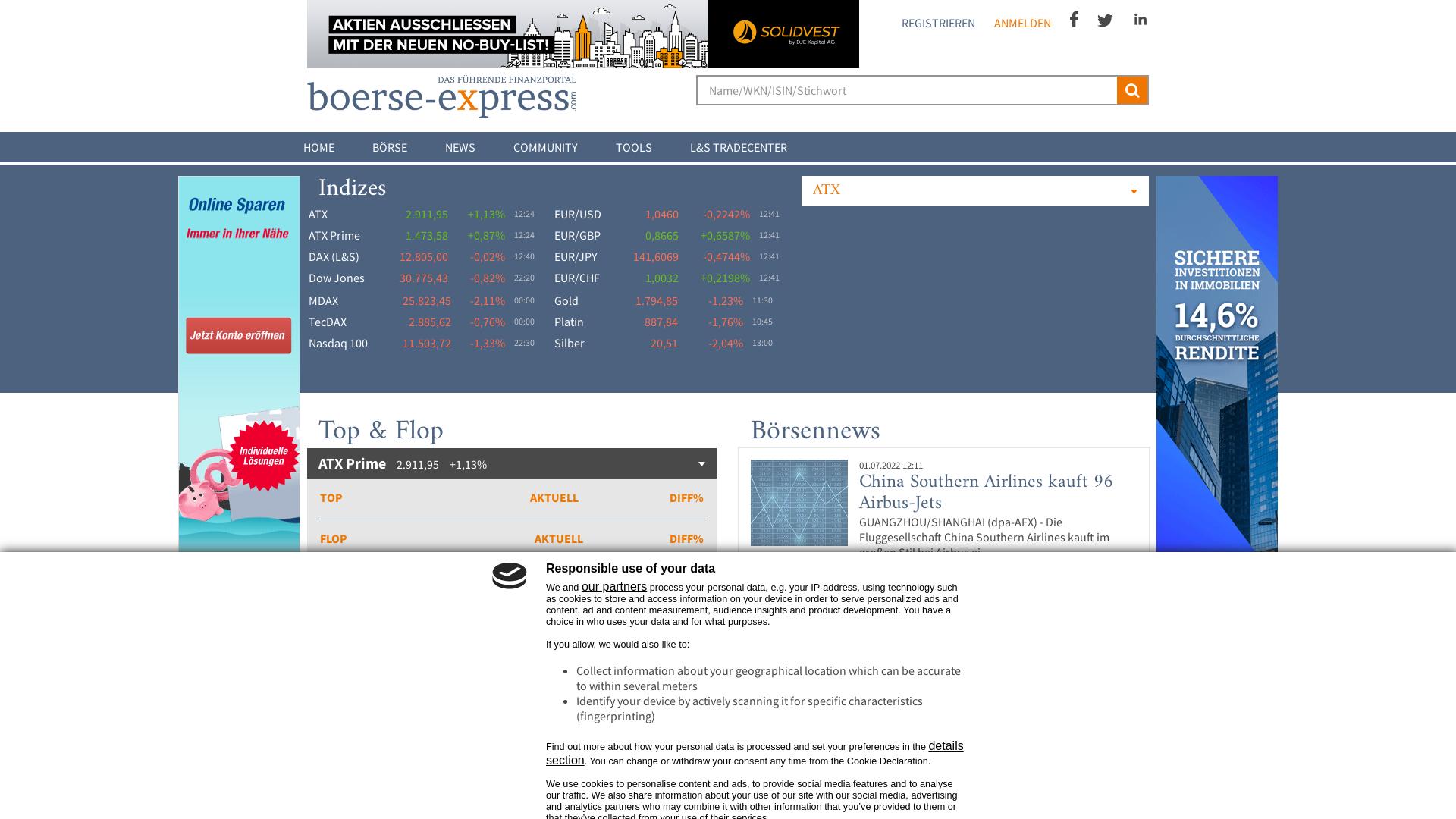Click the Indizes section heading
1456x819 pixels.
click(352, 188)
